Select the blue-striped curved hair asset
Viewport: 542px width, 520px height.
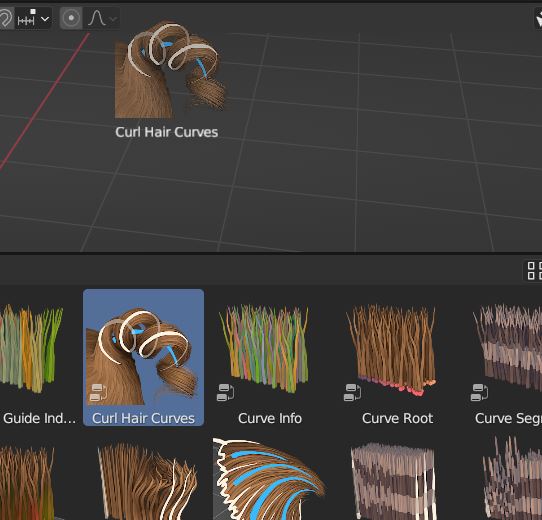(x=268, y=479)
